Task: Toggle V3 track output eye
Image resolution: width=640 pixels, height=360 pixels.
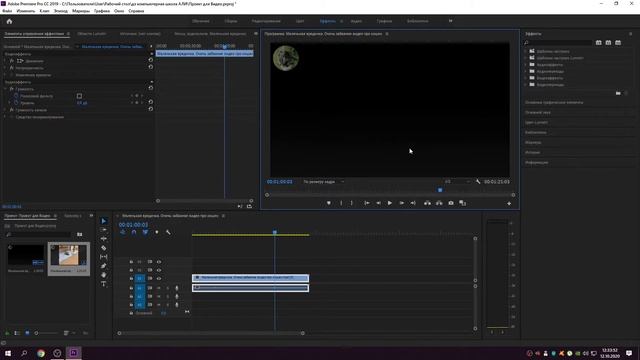Action: (159, 262)
